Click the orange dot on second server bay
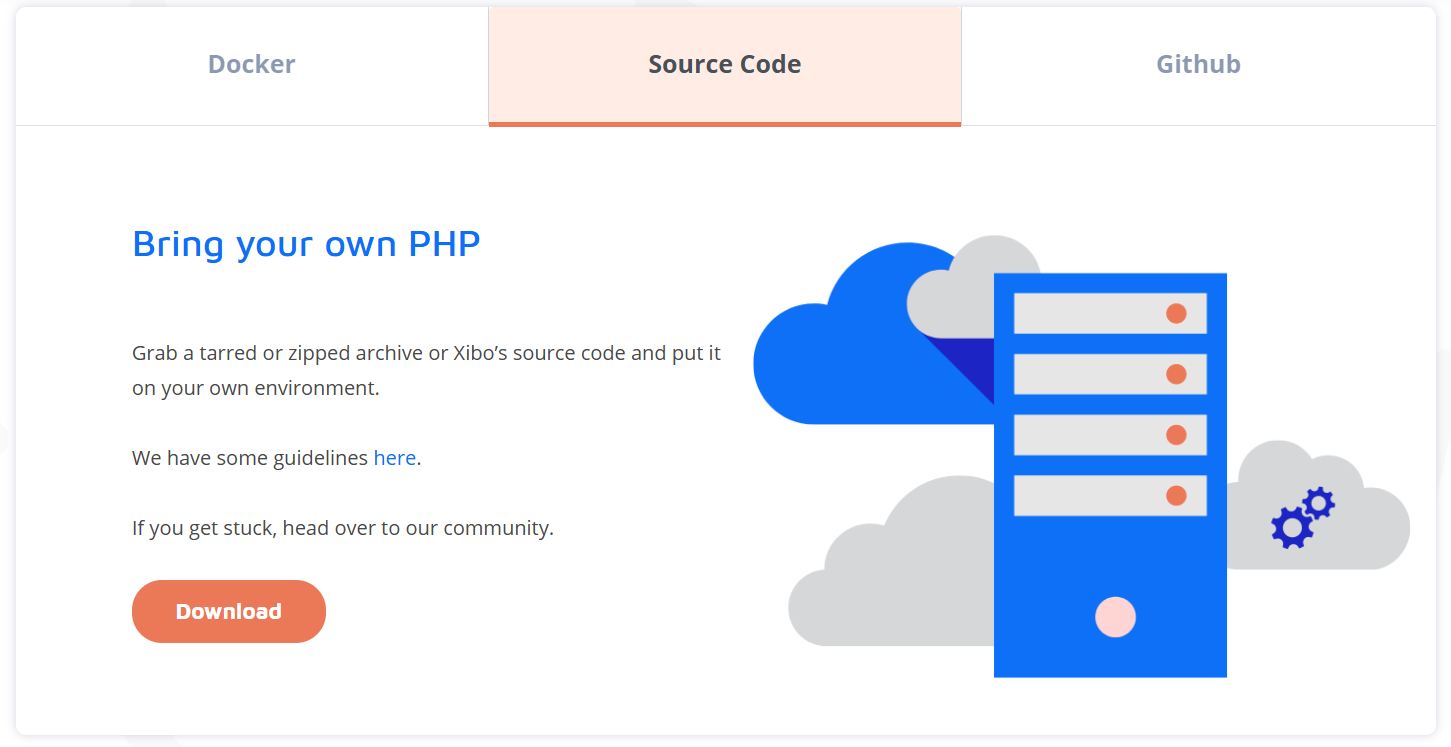The image size is (1451, 747). click(1176, 374)
